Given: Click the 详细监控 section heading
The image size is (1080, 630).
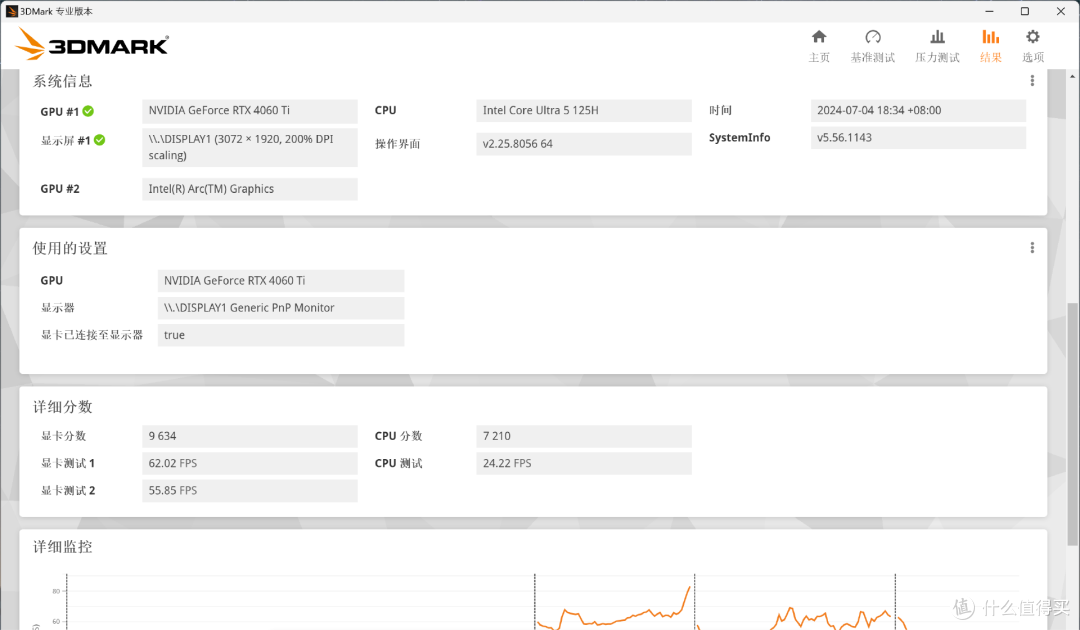Looking at the screenshot, I should click(63, 547).
